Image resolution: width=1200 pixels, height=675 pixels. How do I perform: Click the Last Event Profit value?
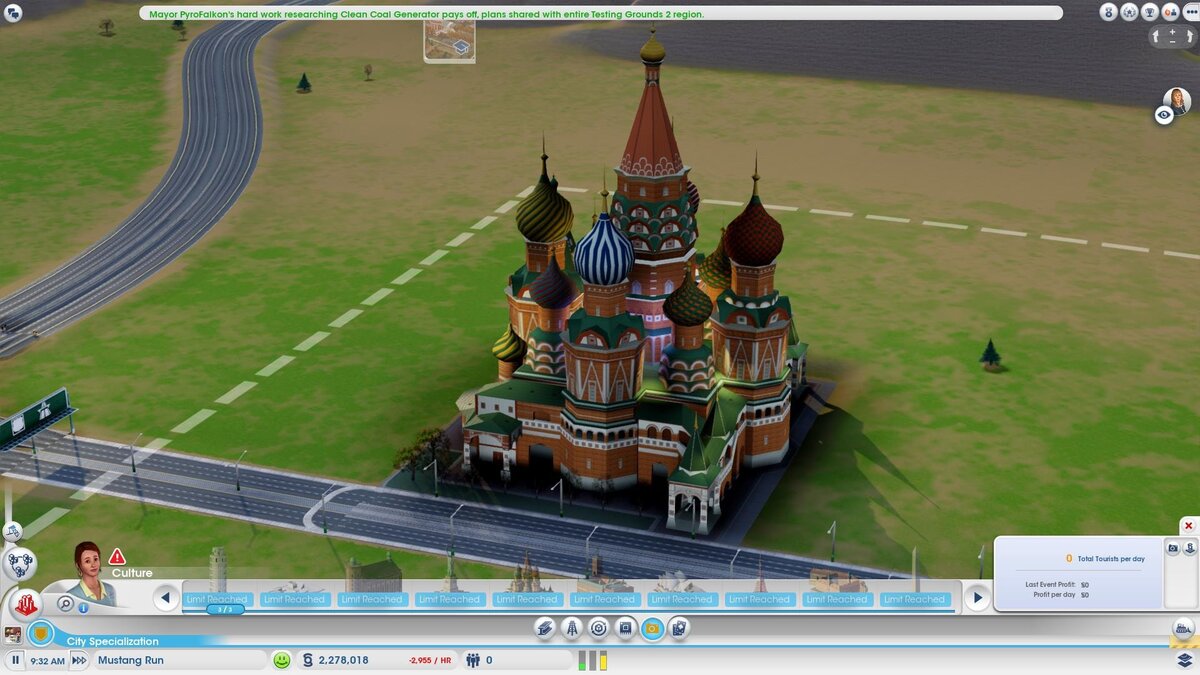click(x=1085, y=585)
